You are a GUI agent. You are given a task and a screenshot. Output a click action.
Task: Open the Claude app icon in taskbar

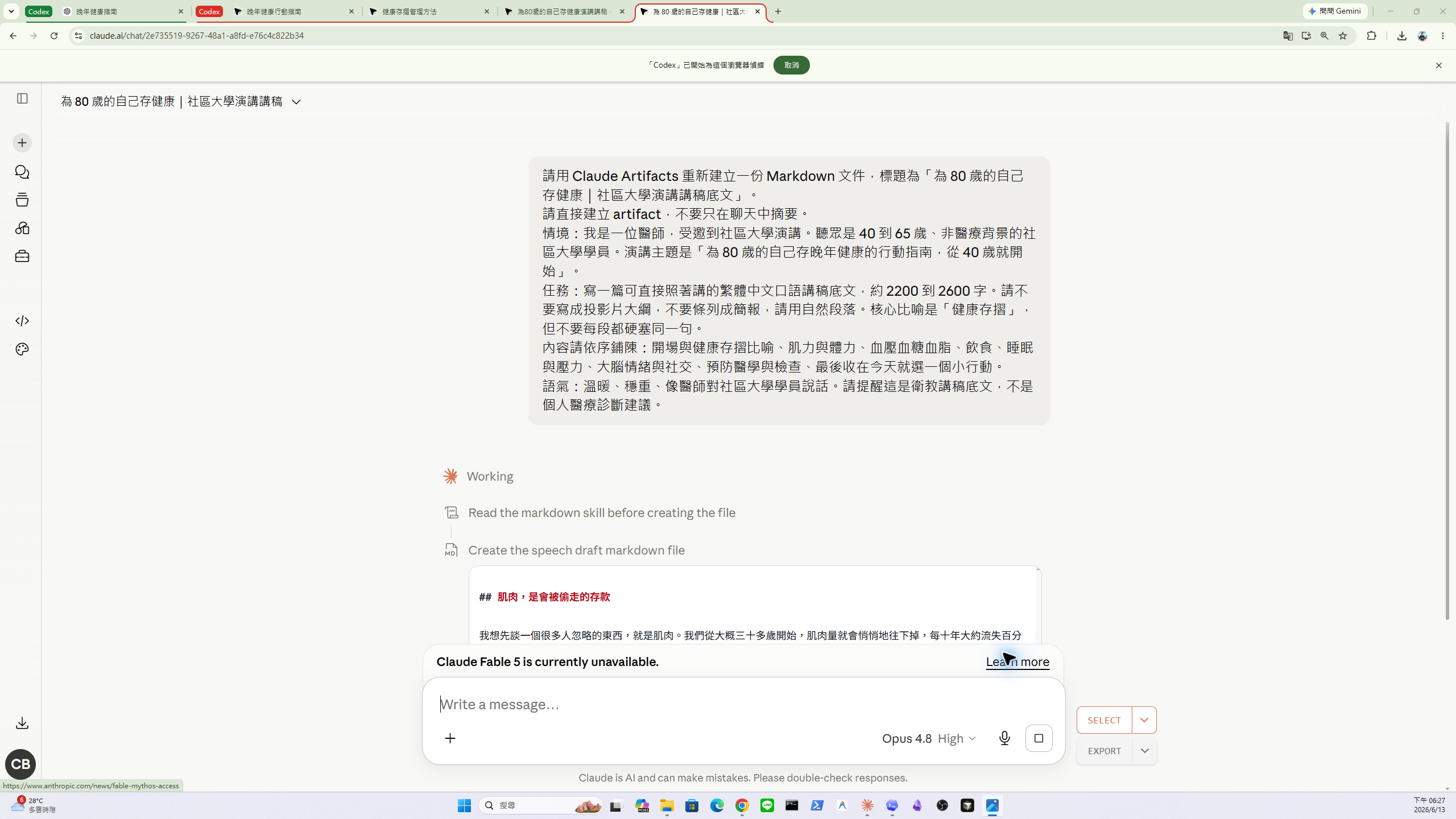click(x=867, y=805)
